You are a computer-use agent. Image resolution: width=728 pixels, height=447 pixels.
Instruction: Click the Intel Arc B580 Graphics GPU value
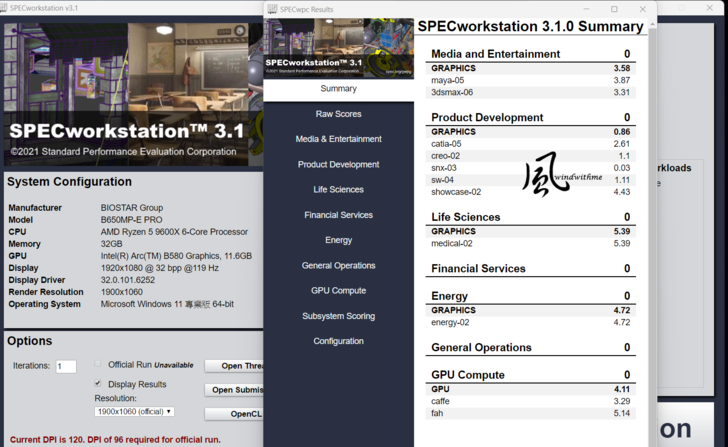click(176, 256)
